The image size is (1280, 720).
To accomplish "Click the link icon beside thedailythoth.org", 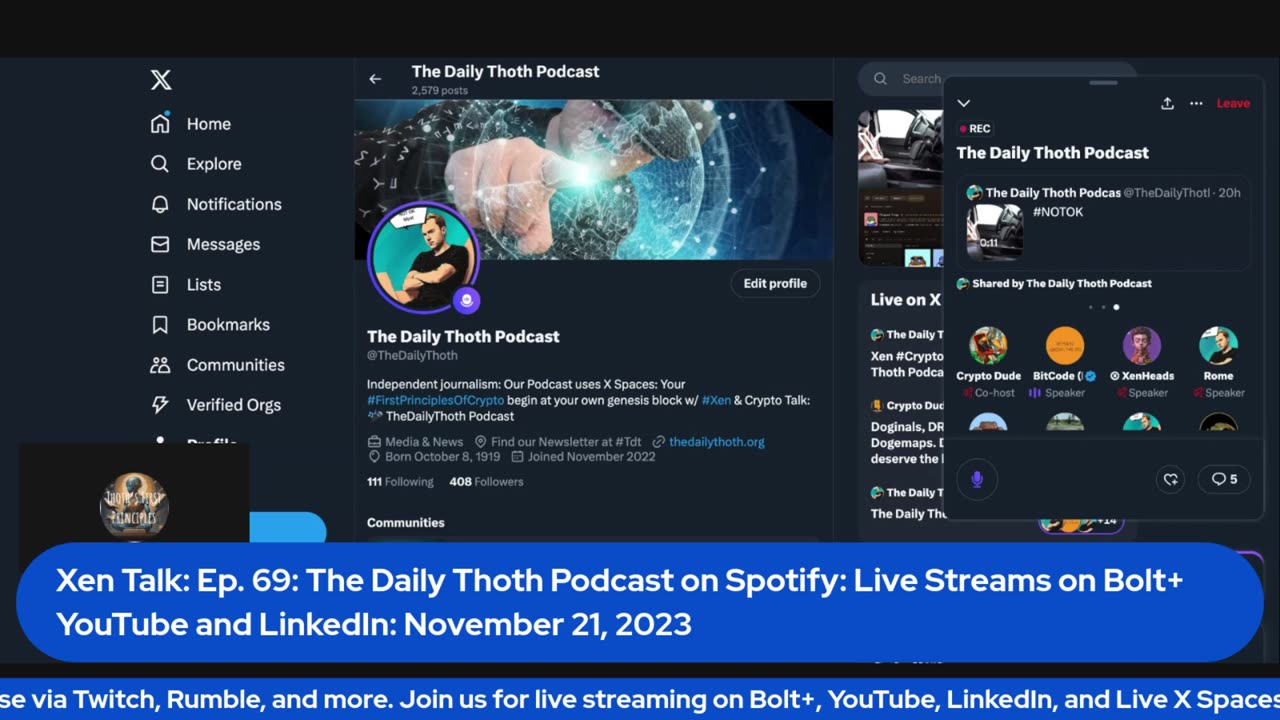I will click(x=659, y=442).
